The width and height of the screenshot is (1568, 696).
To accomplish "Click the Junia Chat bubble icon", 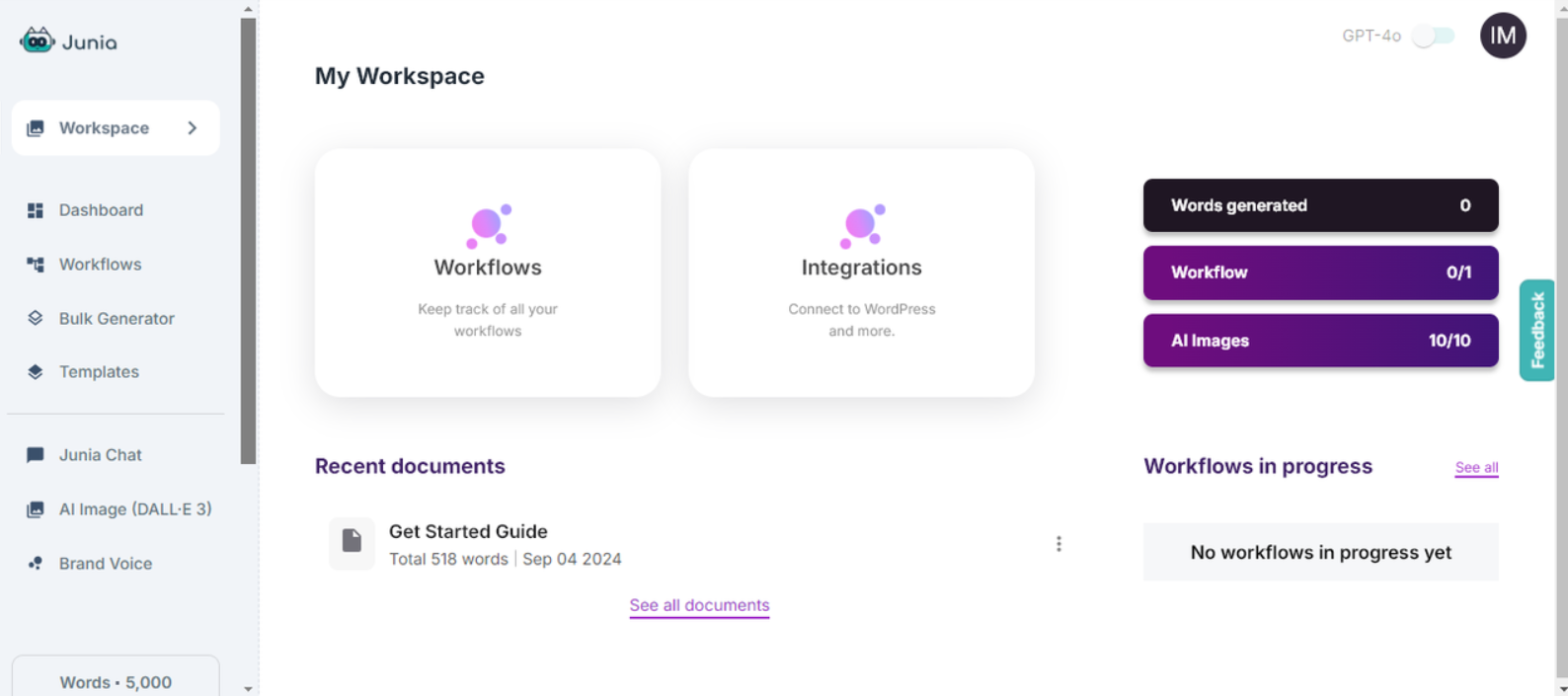I will (36, 455).
